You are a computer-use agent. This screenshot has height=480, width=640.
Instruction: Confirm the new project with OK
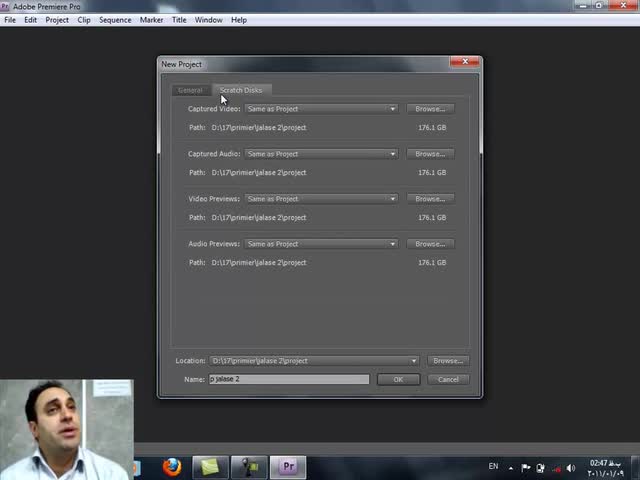click(398, 380)
